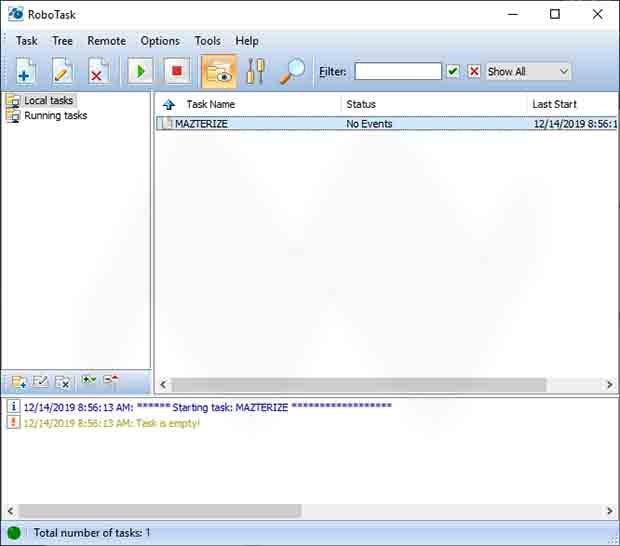Open the Show All dropdown
Screen dimensions: 620x546
click(529, 72)
